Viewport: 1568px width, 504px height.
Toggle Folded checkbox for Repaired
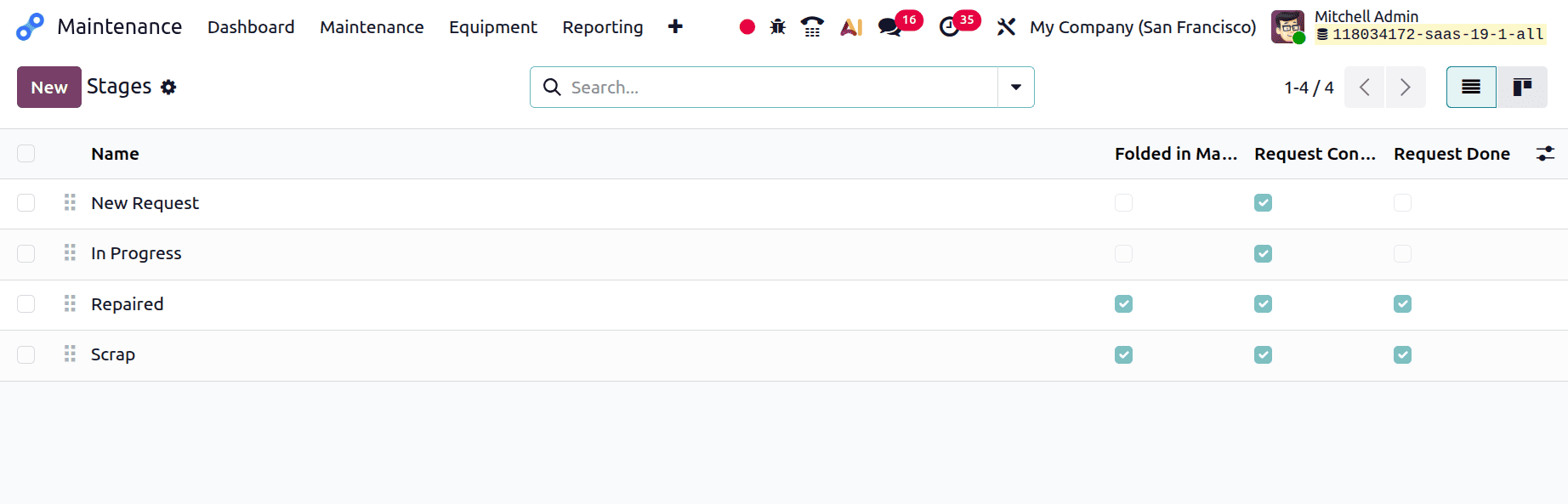(x=1123, y=303)
